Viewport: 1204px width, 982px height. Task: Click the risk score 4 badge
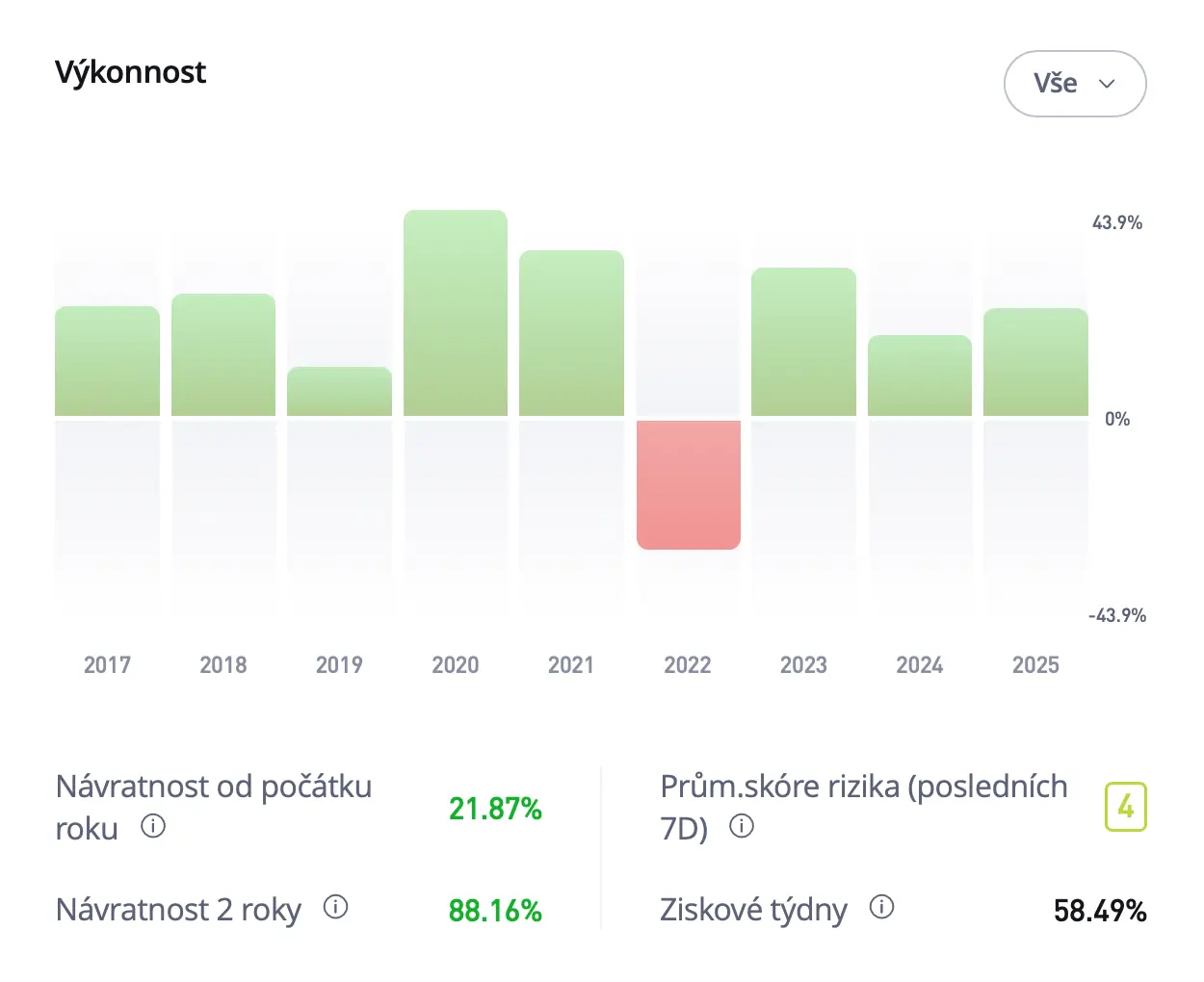tap(1125, 807)
